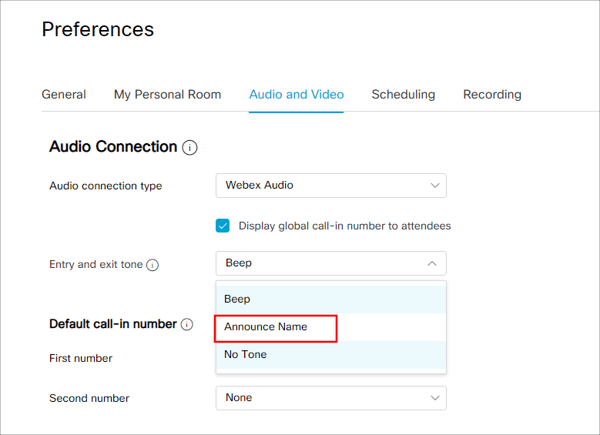Open the Recording tab
The image size is (600, 435).
492,94
